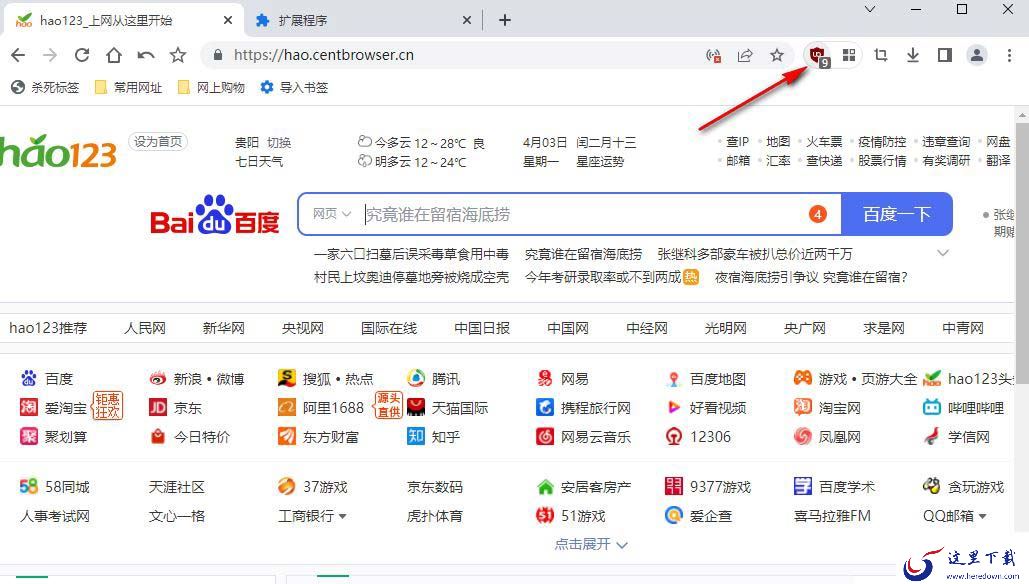Open uBlock shield extension icon
Image resolution: width=1029 pixels, height=584 pixels.
click(x=818, y=56)
